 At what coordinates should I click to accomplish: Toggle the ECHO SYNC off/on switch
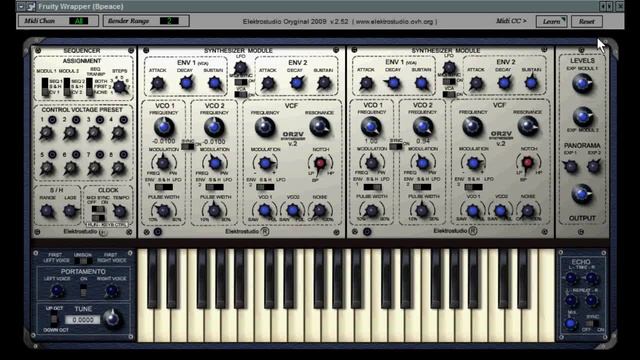coord(591,323)
